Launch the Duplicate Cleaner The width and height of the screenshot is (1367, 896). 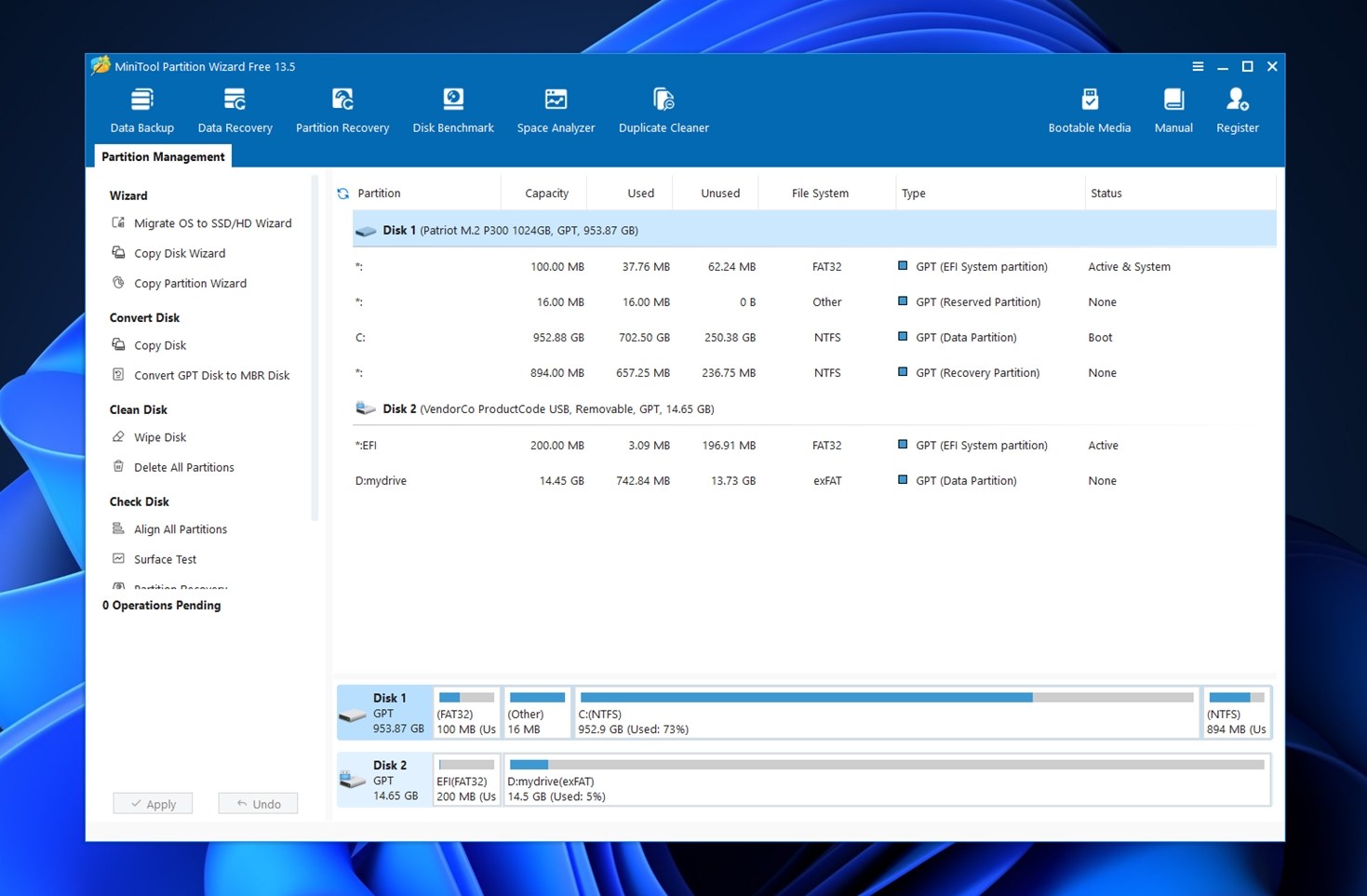pyautogui.click(x=663, y=109)
